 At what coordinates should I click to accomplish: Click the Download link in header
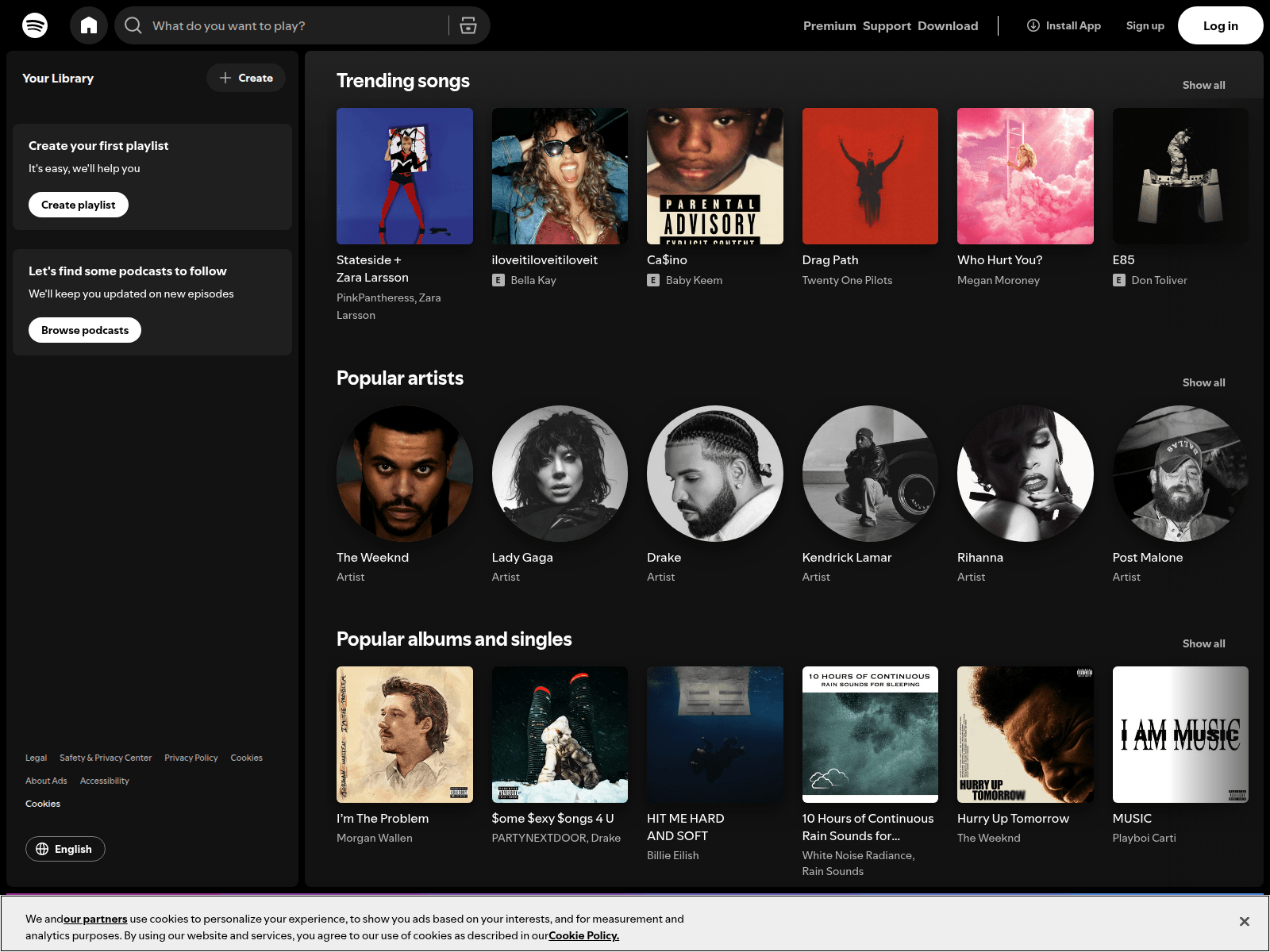(948, 25)
